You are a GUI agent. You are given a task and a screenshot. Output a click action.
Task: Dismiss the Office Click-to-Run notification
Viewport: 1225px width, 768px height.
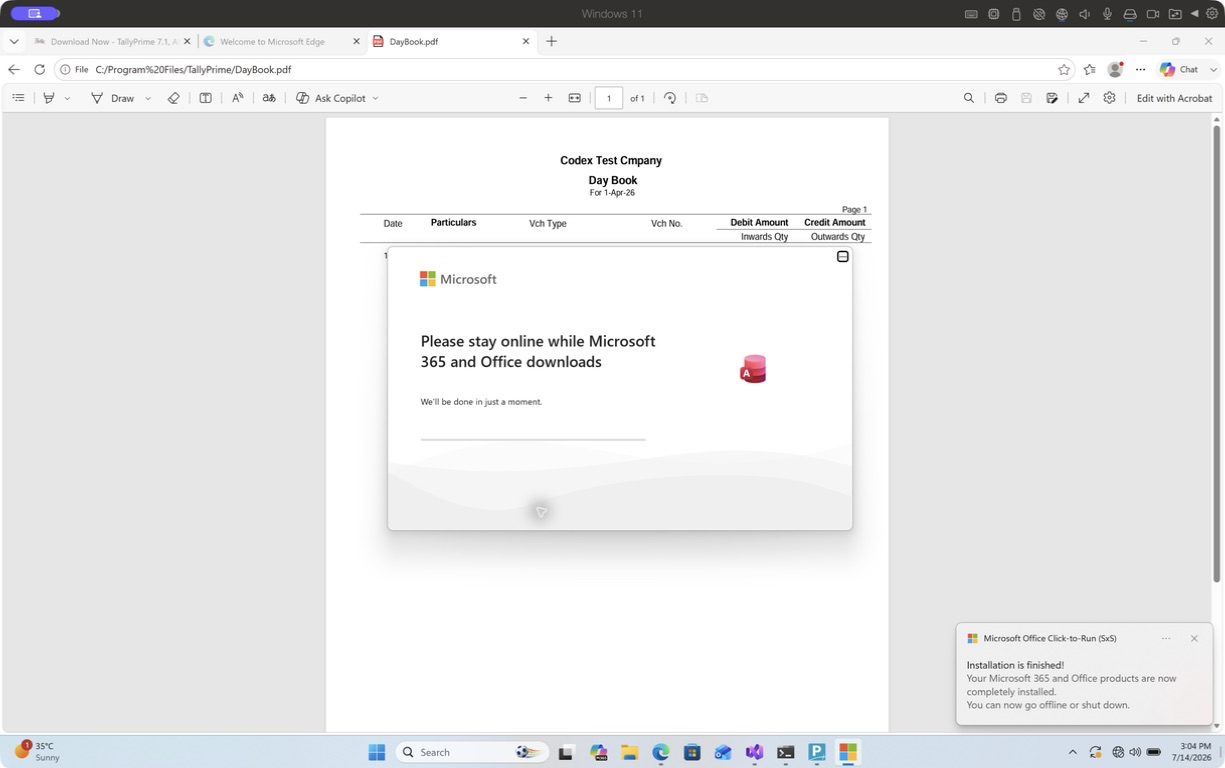pos(1194,638)
